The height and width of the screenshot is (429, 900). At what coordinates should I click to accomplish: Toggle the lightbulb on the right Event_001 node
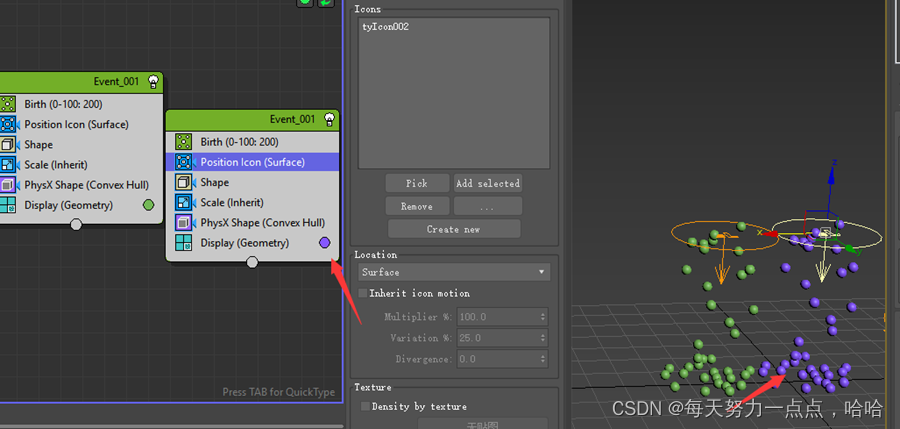tap(329, 119)
